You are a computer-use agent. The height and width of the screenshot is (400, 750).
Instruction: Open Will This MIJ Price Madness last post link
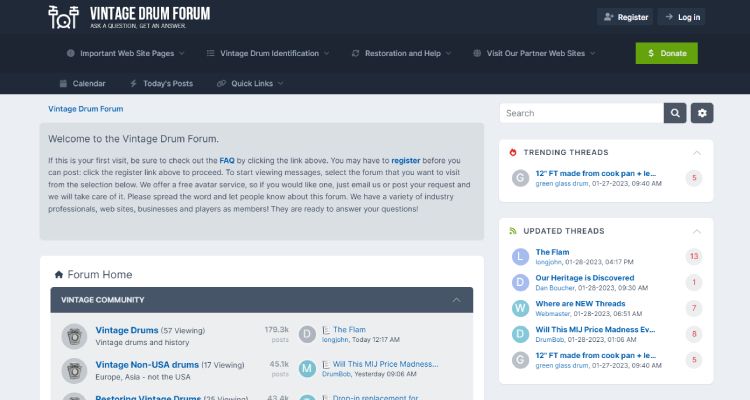coord(385,364)
